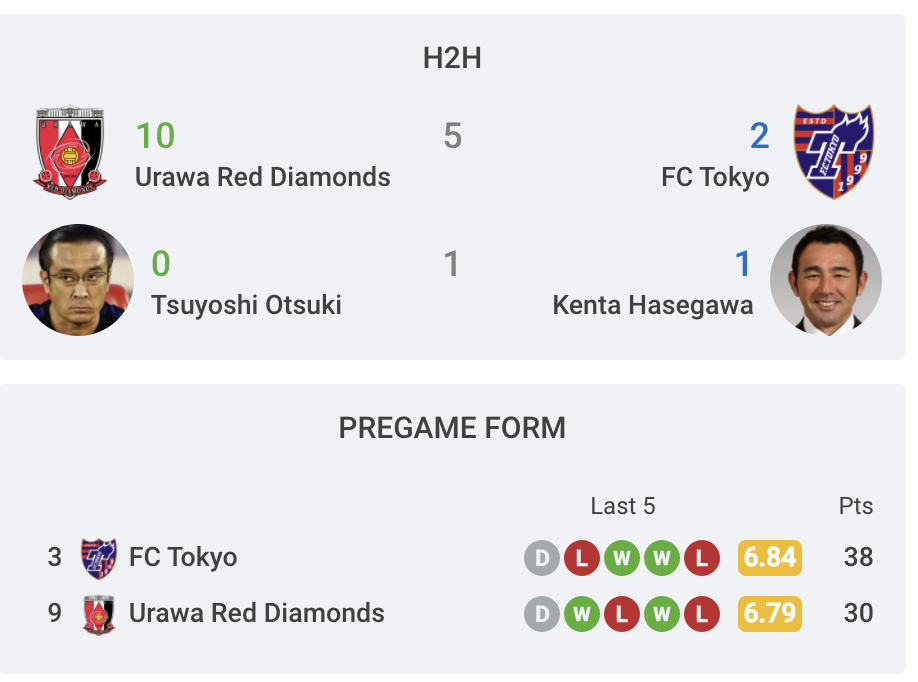Click the Last 5 column label
This screenshot has height=682, width=918.
click(x=624, y=507)
